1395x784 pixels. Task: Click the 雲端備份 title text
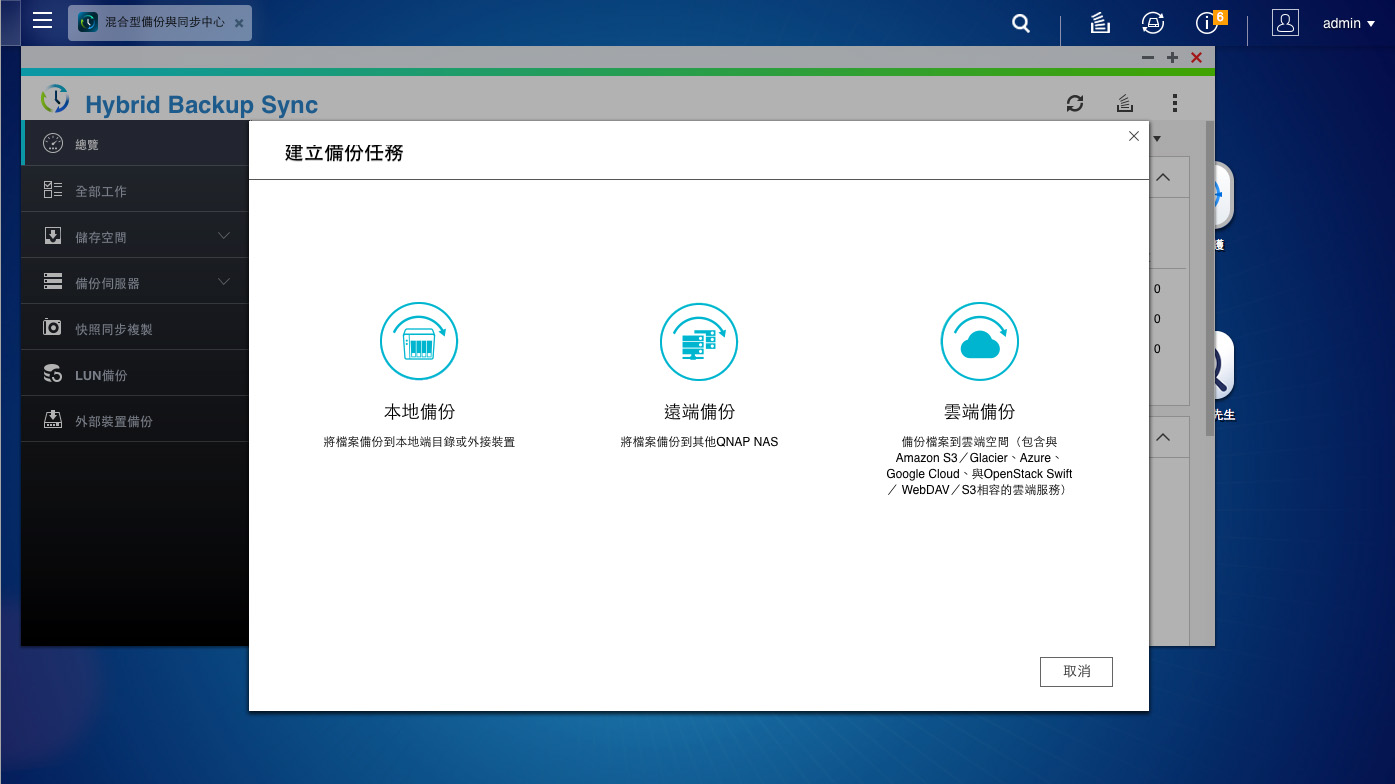tap(979, 412)
